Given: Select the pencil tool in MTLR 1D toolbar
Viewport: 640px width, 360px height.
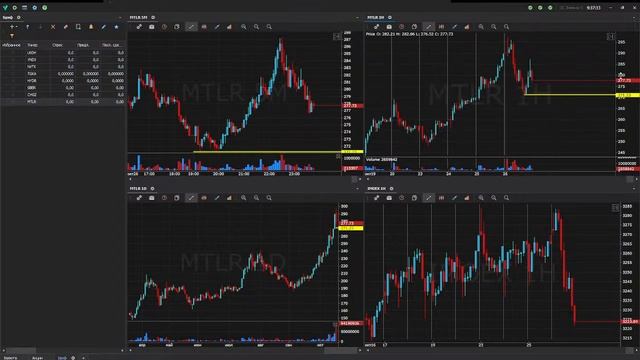Looking at the screenshot, I should 217,198.
